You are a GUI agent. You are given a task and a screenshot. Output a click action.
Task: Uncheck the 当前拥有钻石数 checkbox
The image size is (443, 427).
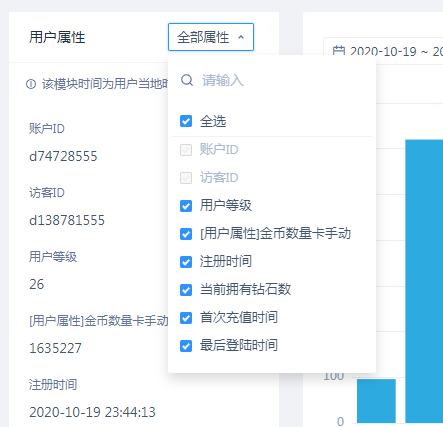(186, 290)
